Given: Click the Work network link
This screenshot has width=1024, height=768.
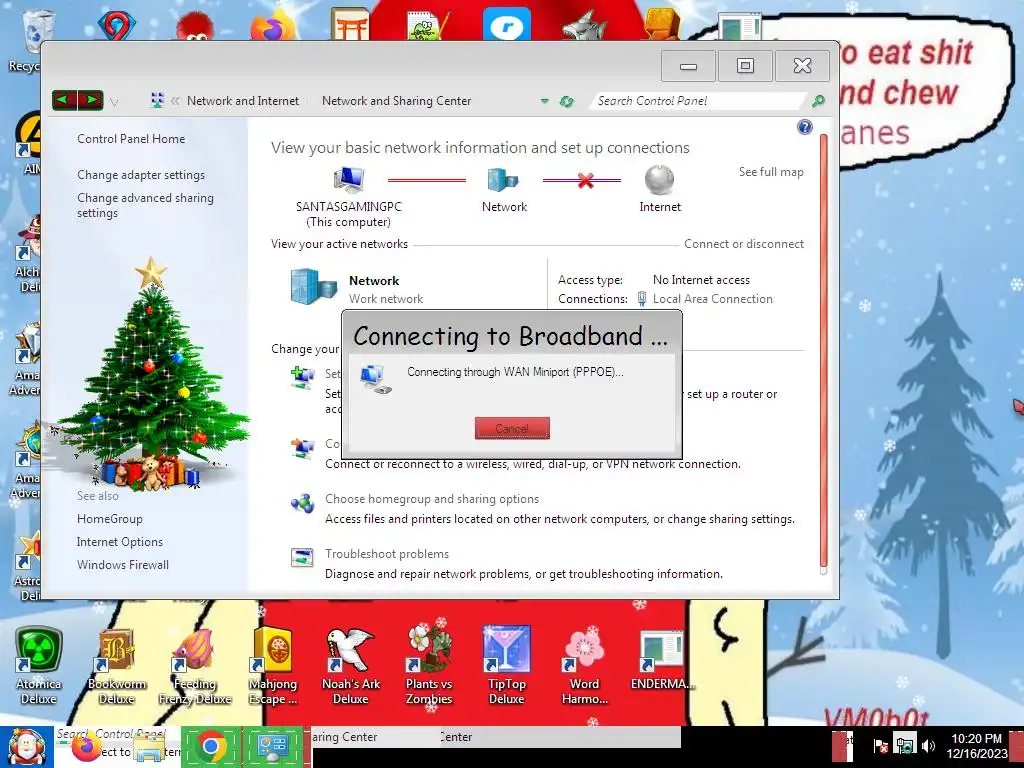Looking at the screenshot, I should (386, 298).
